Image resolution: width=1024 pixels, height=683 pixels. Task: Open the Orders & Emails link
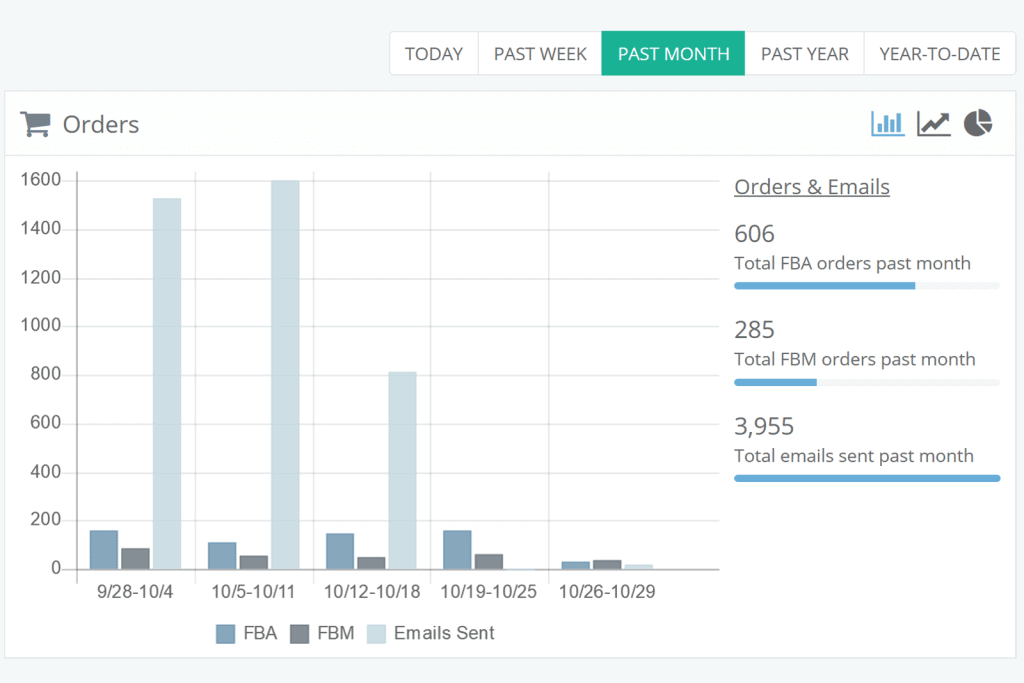click(811, 187)
